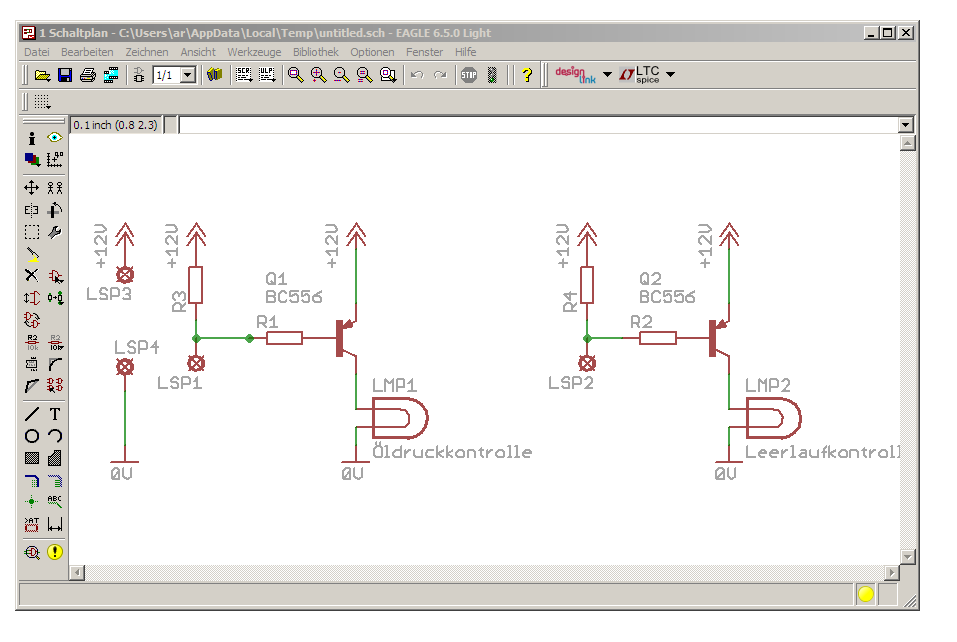Redraw the screen with the equals magnifier
The image size is (957, 642).
tap(365, 75)
